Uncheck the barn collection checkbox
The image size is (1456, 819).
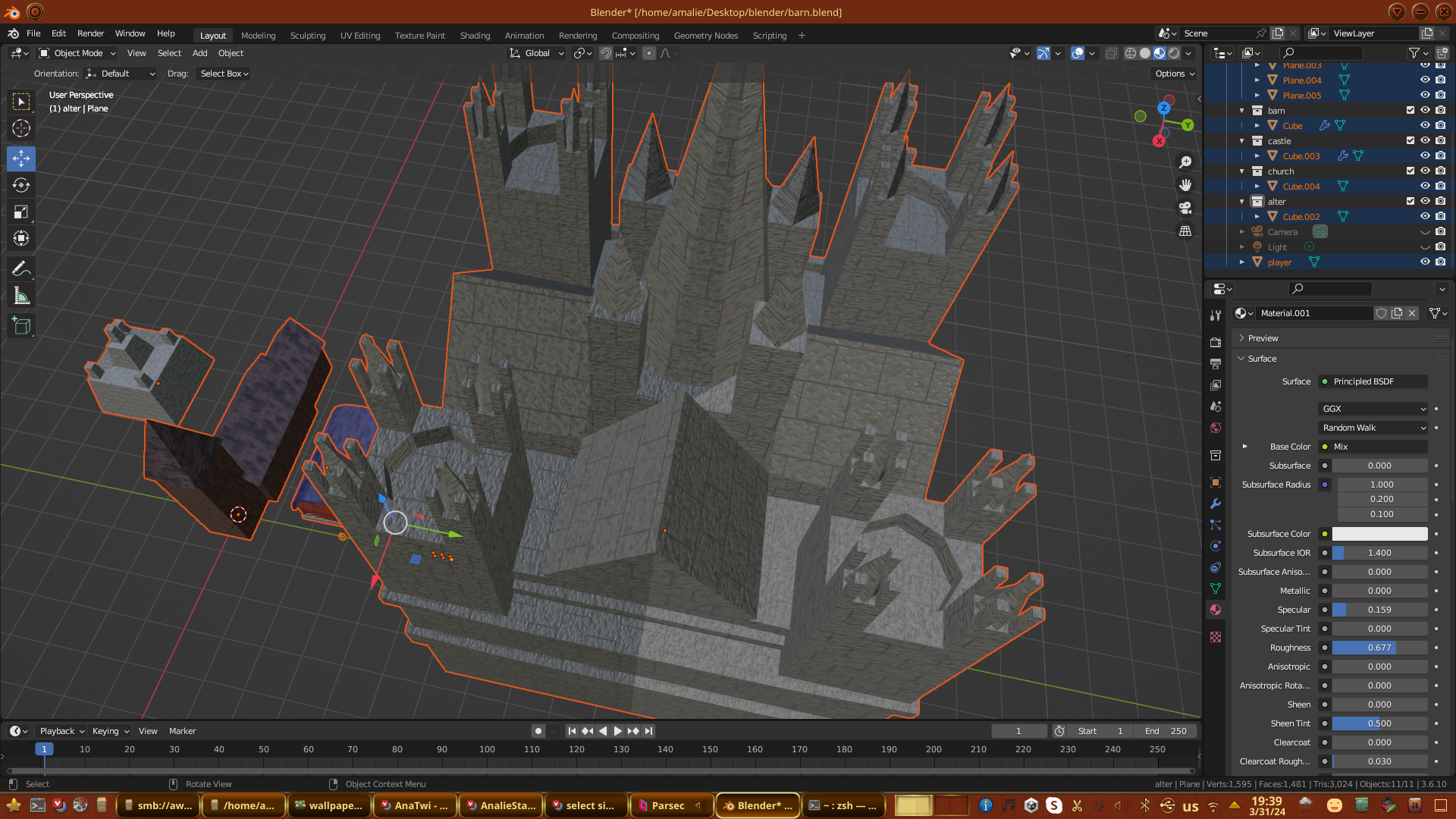[x=1410, y=111]
